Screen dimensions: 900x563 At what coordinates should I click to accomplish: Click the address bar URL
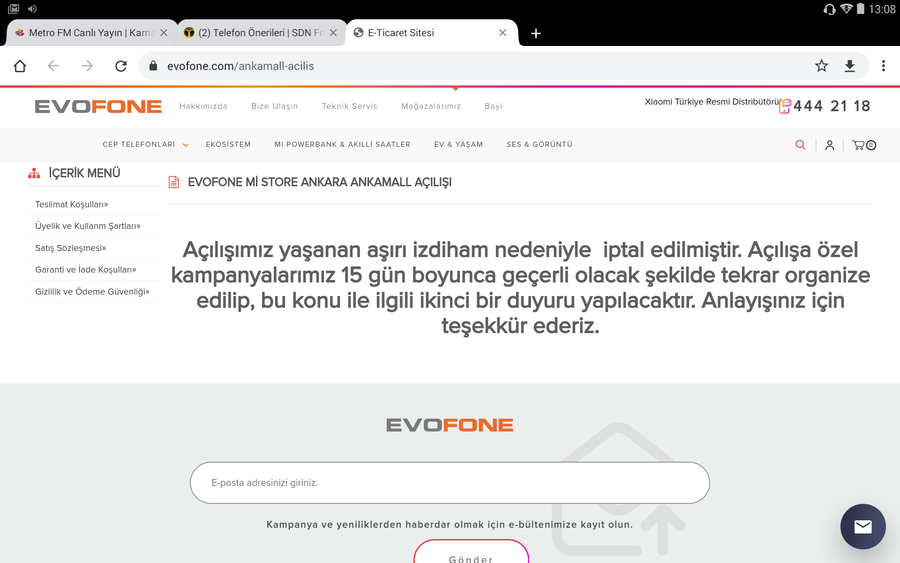coord(240,66)
